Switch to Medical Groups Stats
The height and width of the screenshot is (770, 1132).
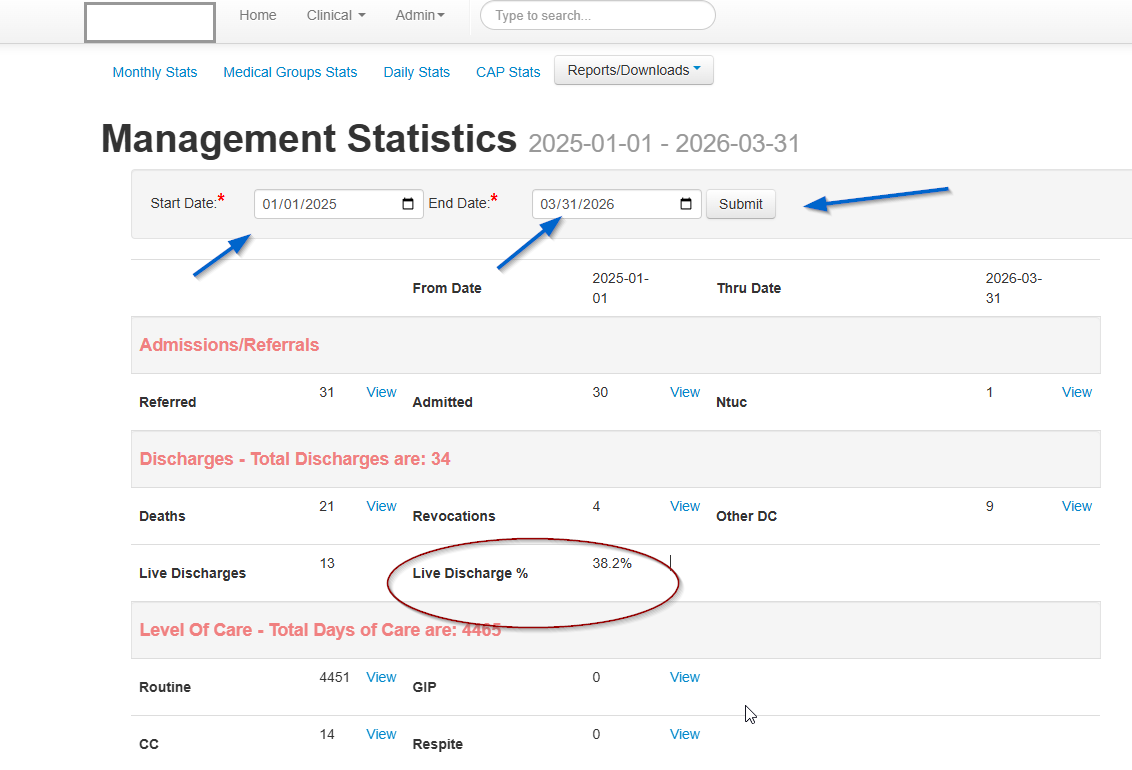(290, 72)
